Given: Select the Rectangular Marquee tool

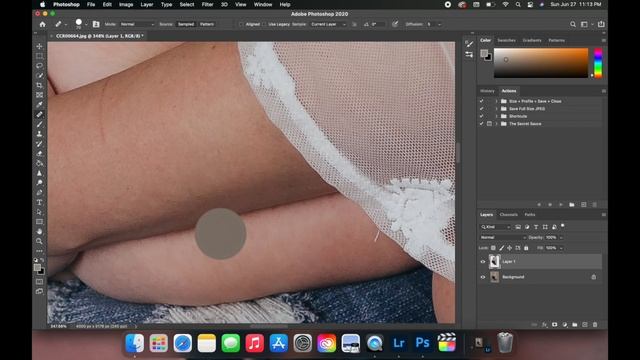Looking at the screenshot, I should (x=40, y=56).
